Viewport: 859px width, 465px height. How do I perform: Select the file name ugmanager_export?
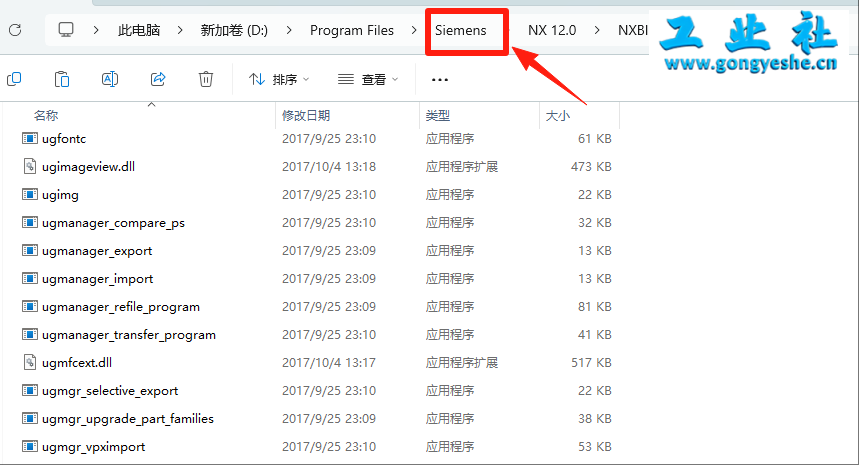97,251
